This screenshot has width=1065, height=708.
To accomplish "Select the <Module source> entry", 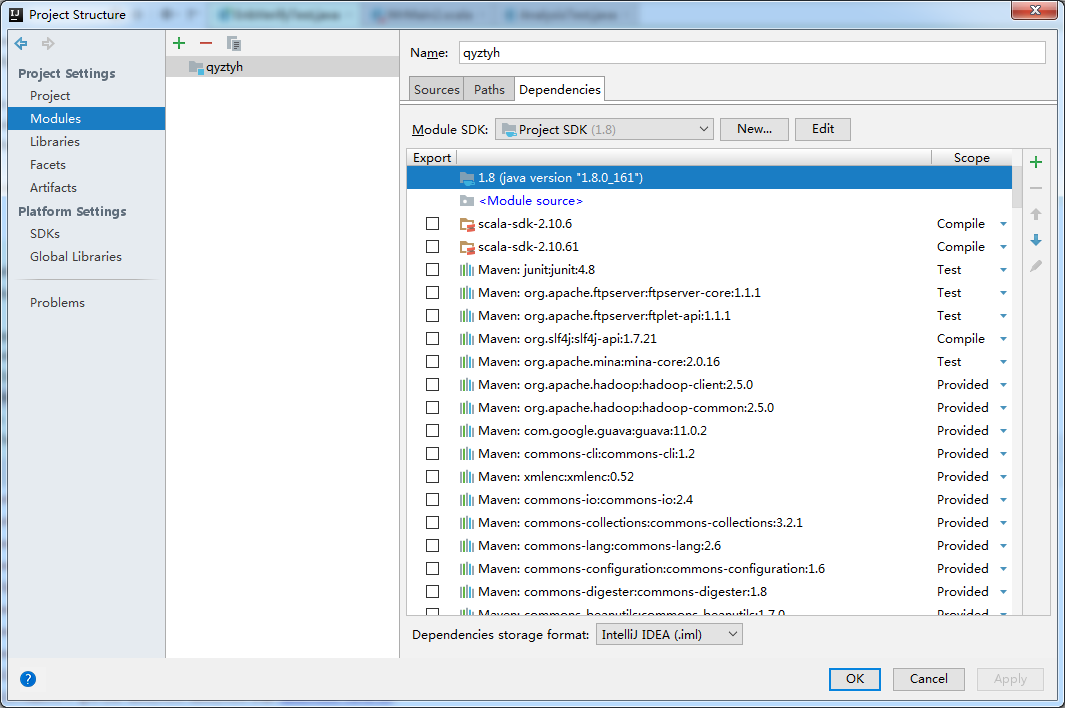I will 530,200.
